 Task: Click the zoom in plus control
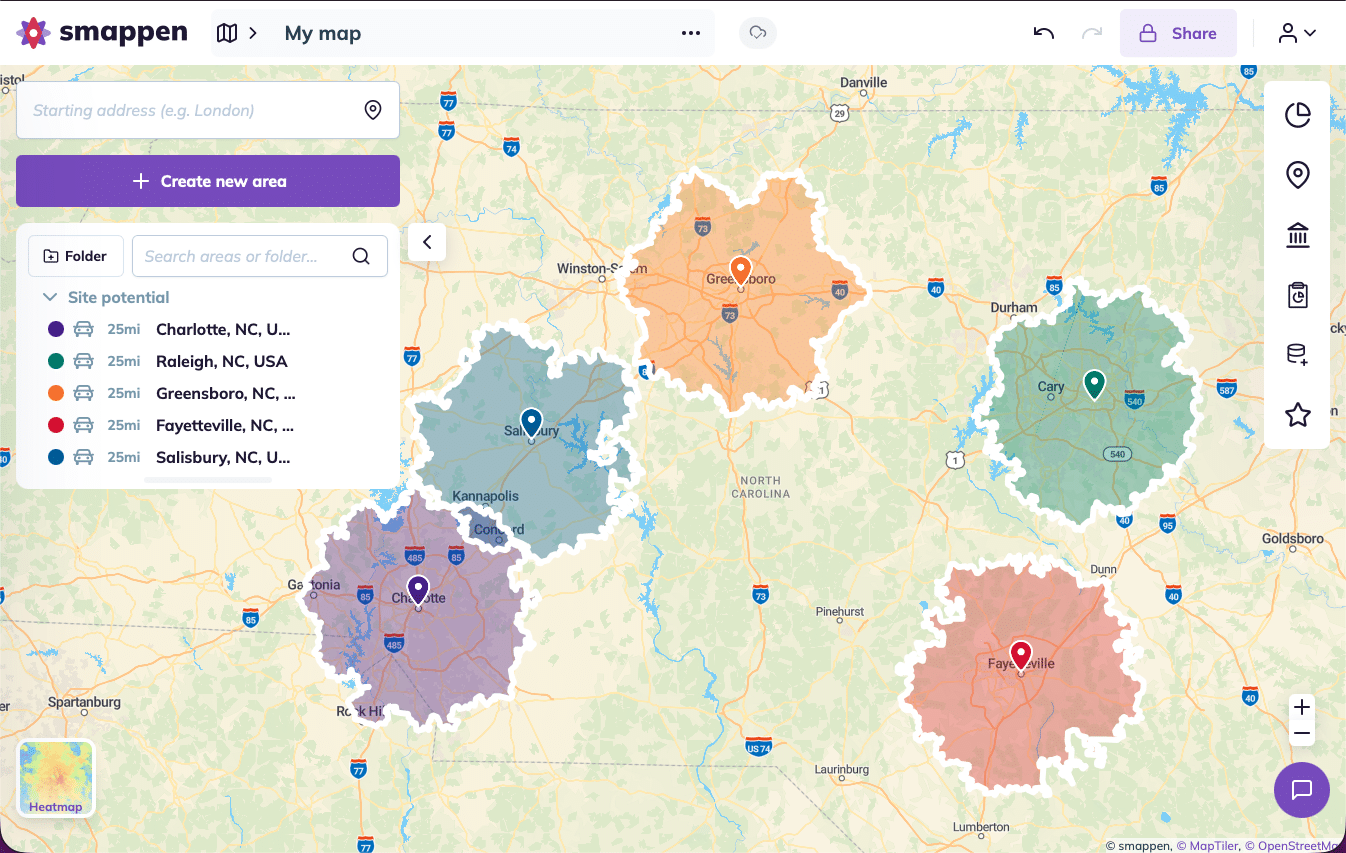(1301, 706)
